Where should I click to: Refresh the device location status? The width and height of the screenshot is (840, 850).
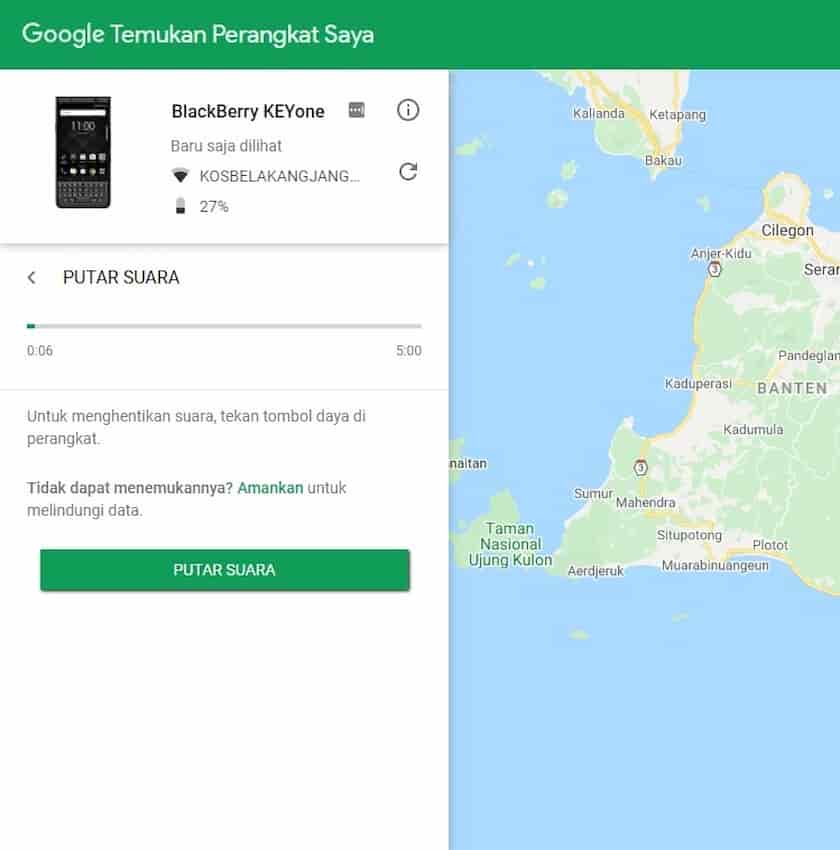pyautogui.click(x=408, y=172)
